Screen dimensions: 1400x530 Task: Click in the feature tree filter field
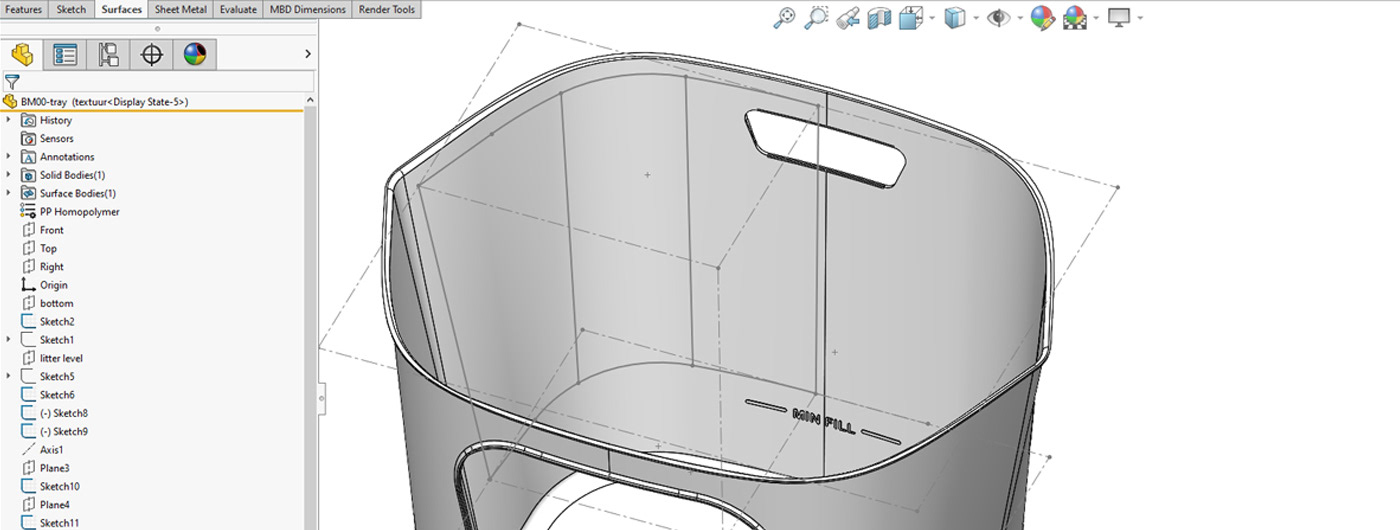(168, 82)
